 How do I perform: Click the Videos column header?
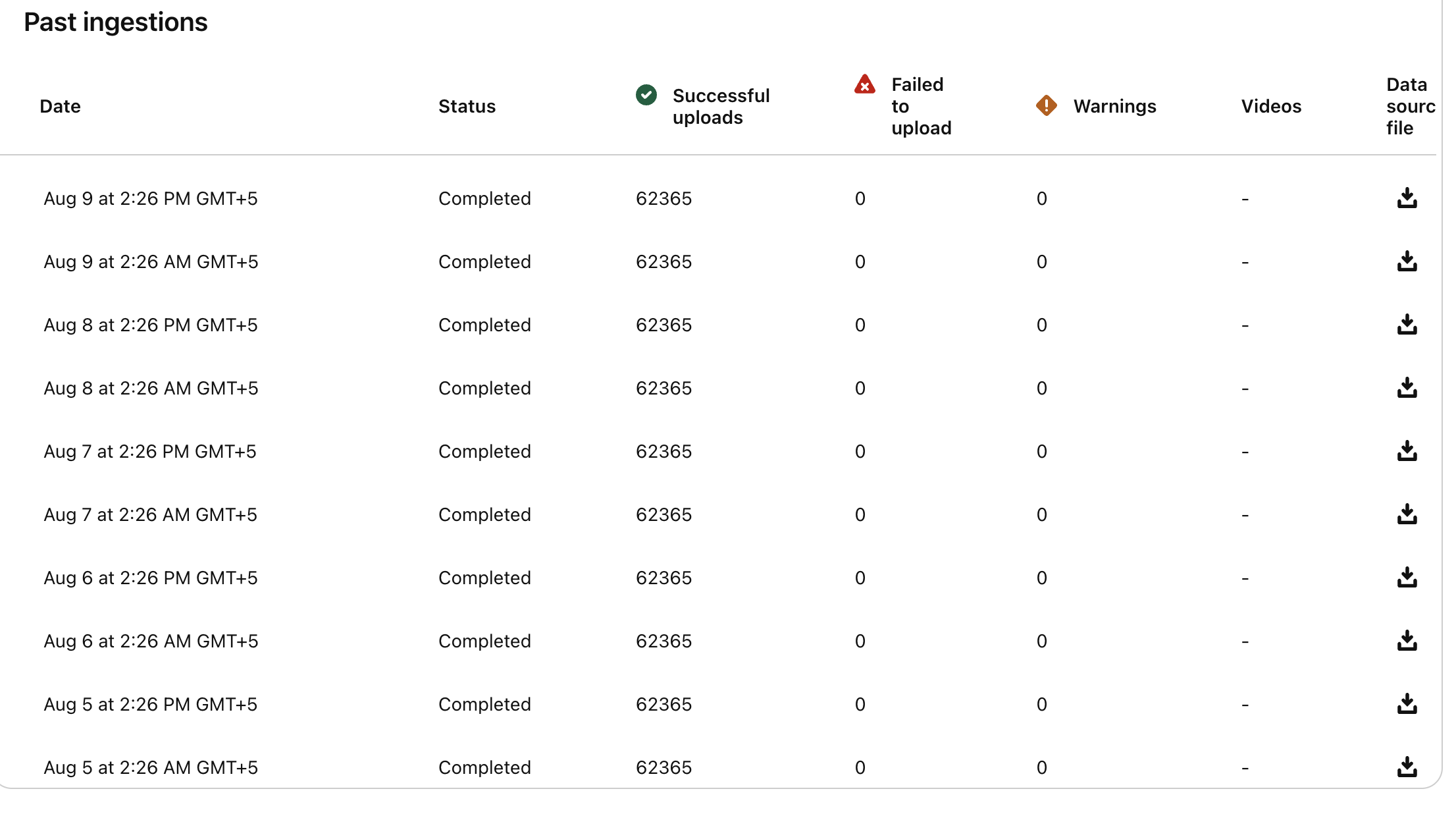[x=1271, y=106]
